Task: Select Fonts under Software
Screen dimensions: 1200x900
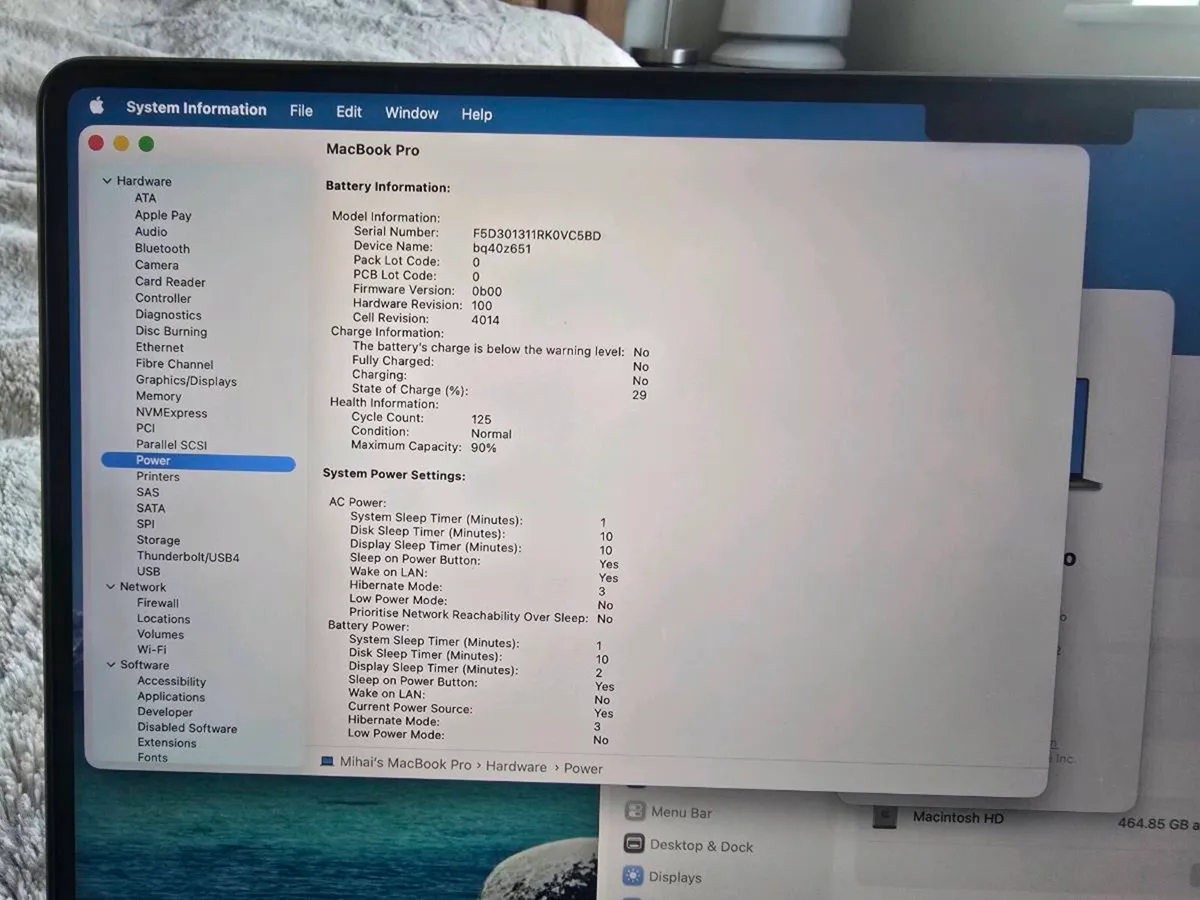Action: 152,758
